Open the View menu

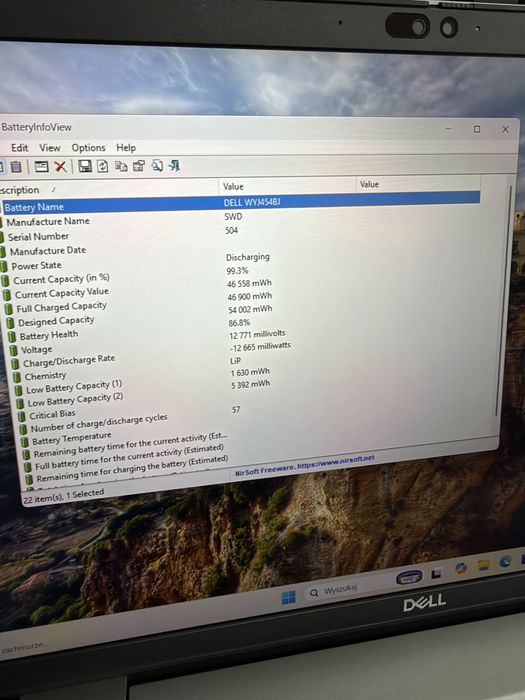coord(50,148)
